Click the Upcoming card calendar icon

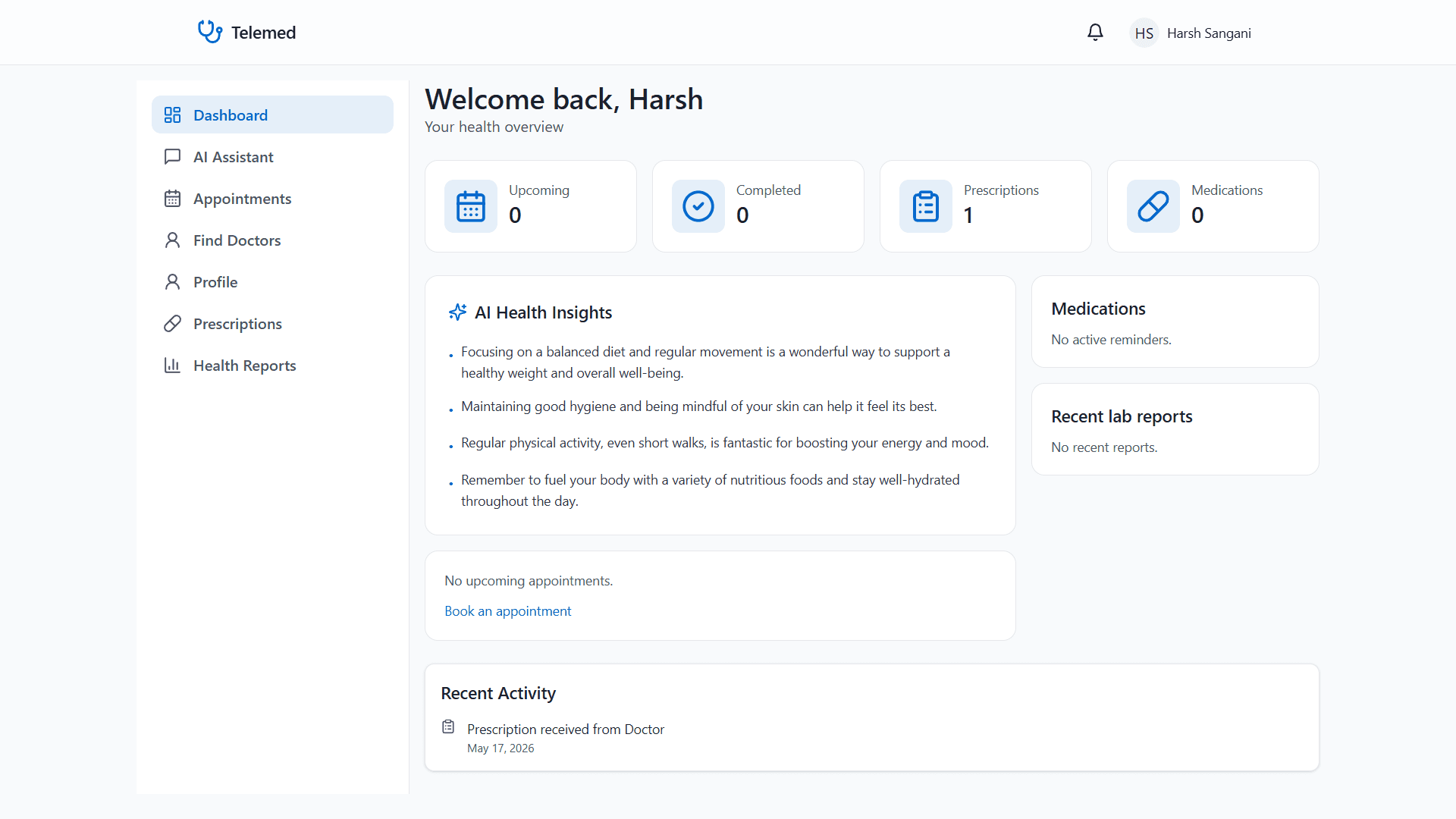471,206
